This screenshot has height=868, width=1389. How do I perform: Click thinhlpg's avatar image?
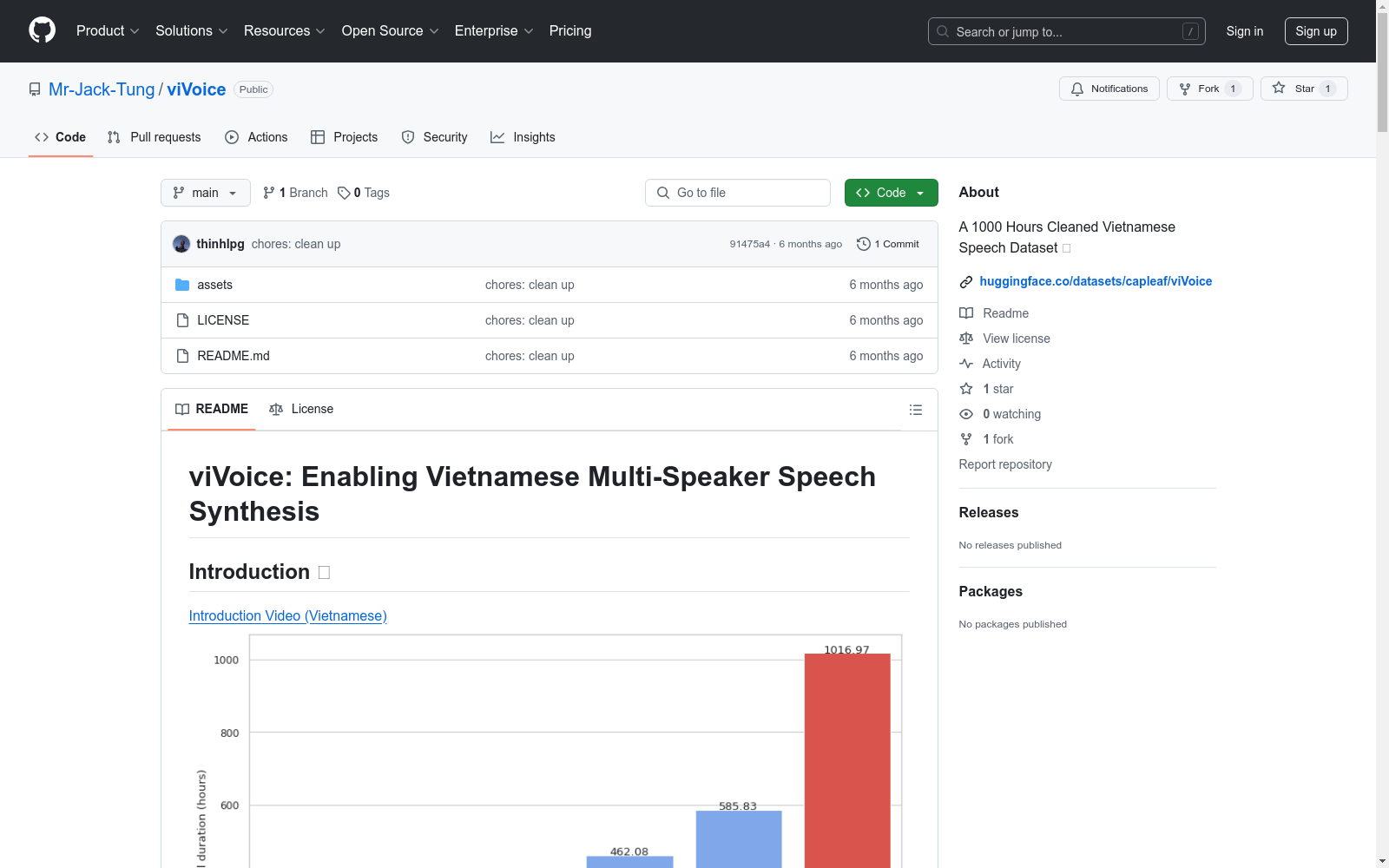click(181, 244)
